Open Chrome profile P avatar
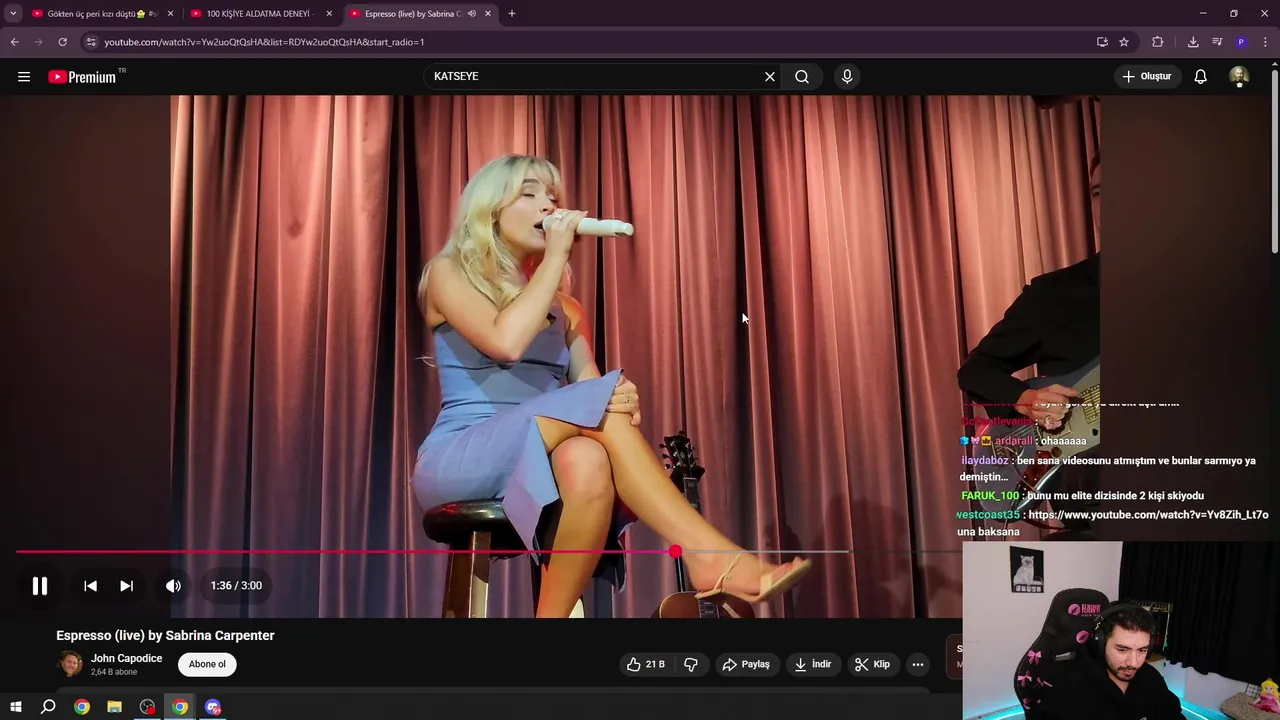 [1241, 42]
